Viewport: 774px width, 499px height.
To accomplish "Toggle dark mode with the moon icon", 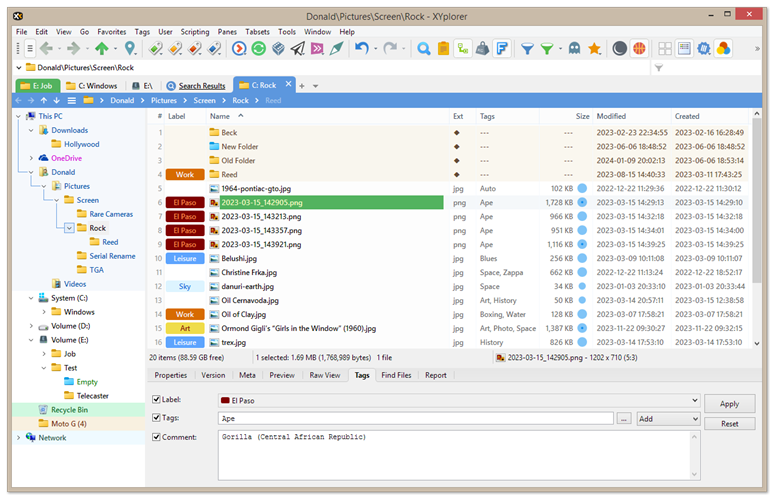I will (619, 48).
